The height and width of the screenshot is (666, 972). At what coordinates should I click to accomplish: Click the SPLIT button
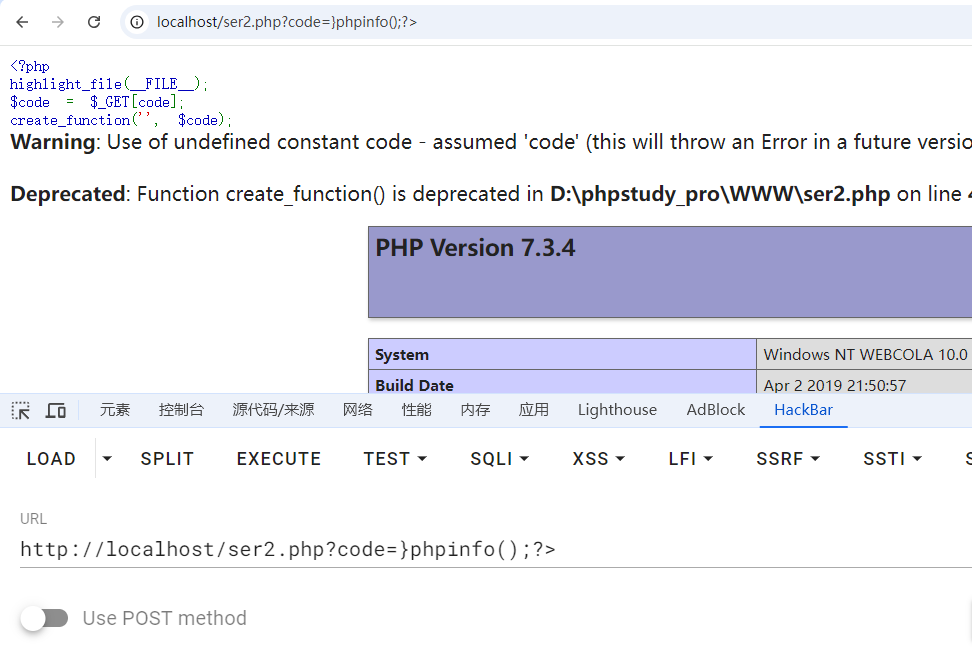pos(167,459)
